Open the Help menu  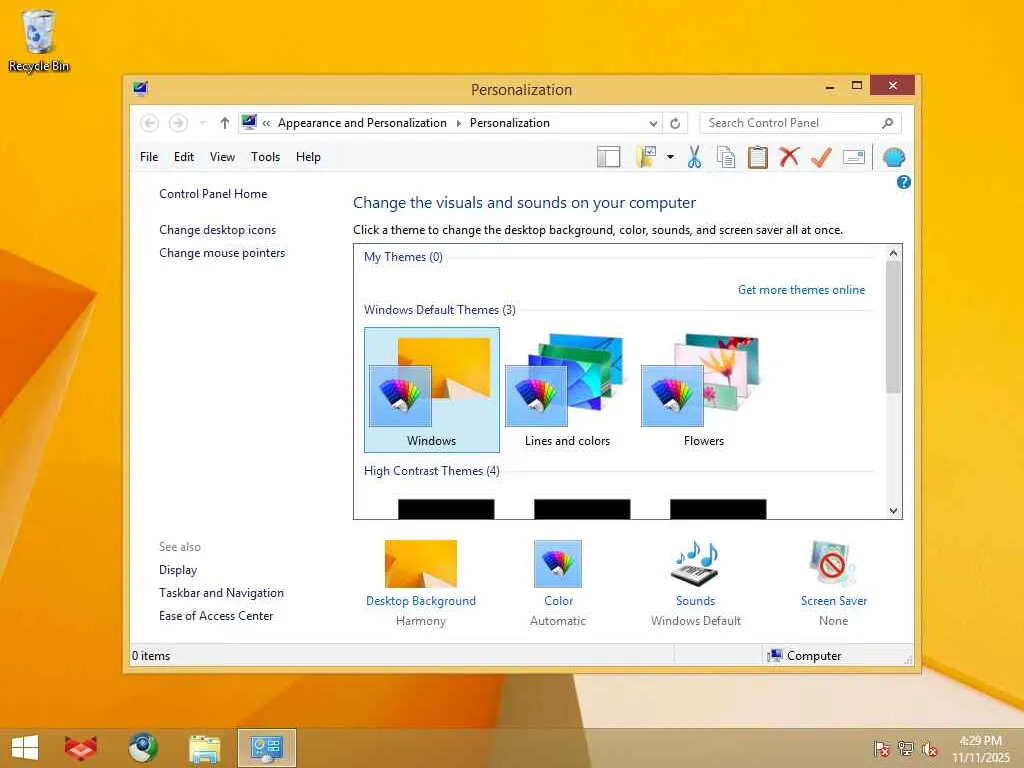click(308, 157)
